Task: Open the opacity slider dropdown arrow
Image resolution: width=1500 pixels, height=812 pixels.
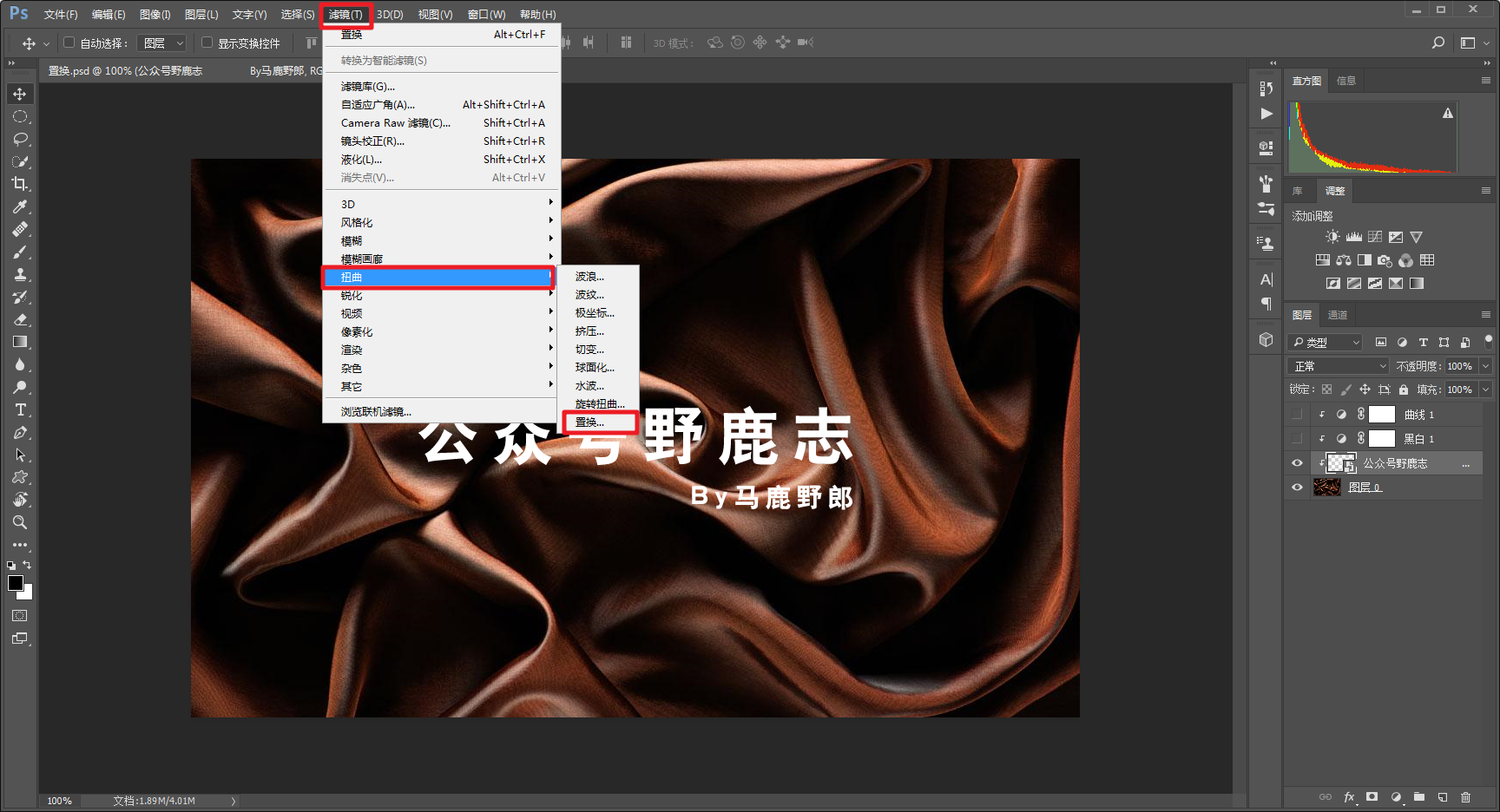Action: pos(1485,366)
